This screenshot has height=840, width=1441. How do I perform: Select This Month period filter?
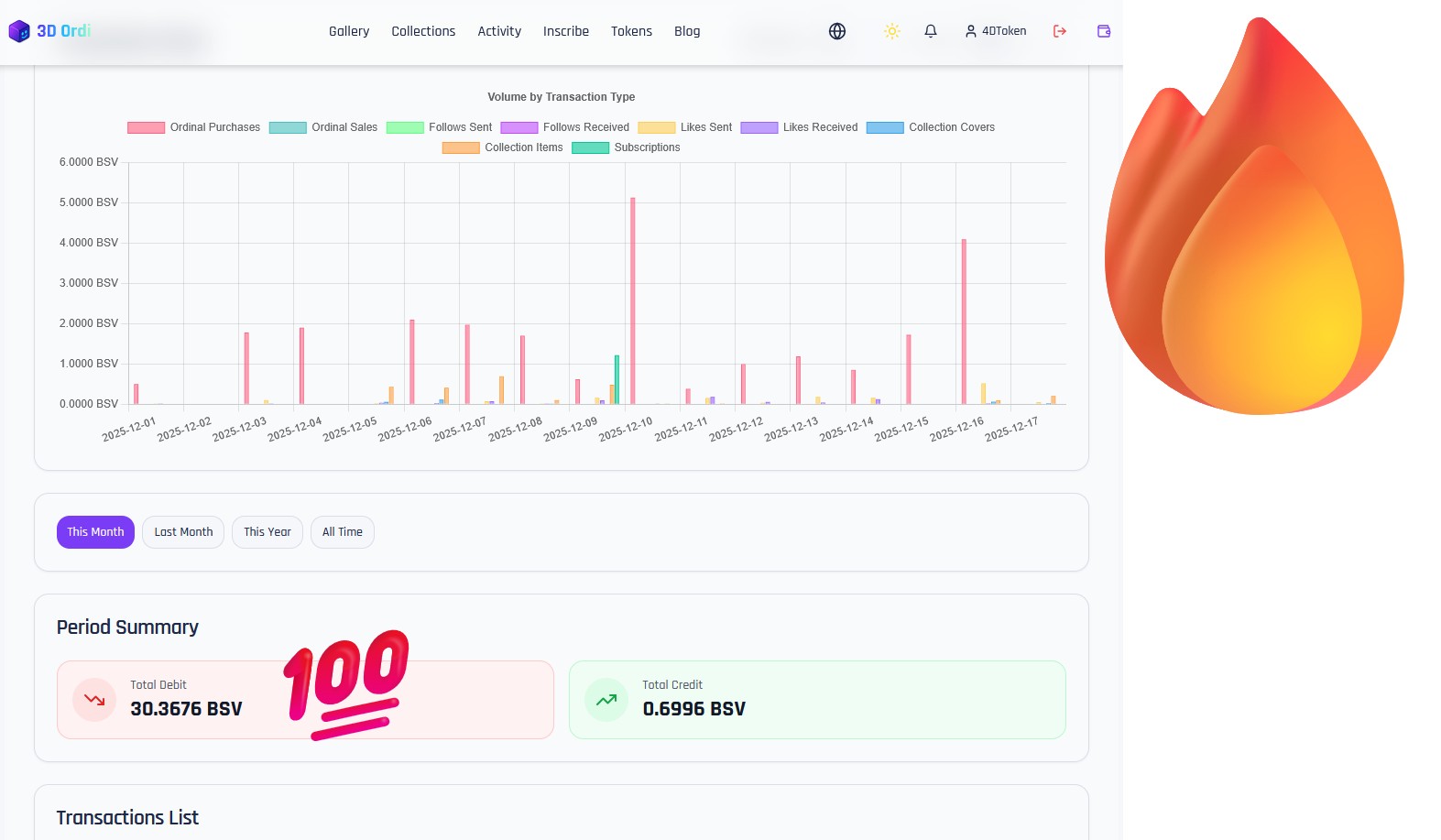tap(95, 532)
